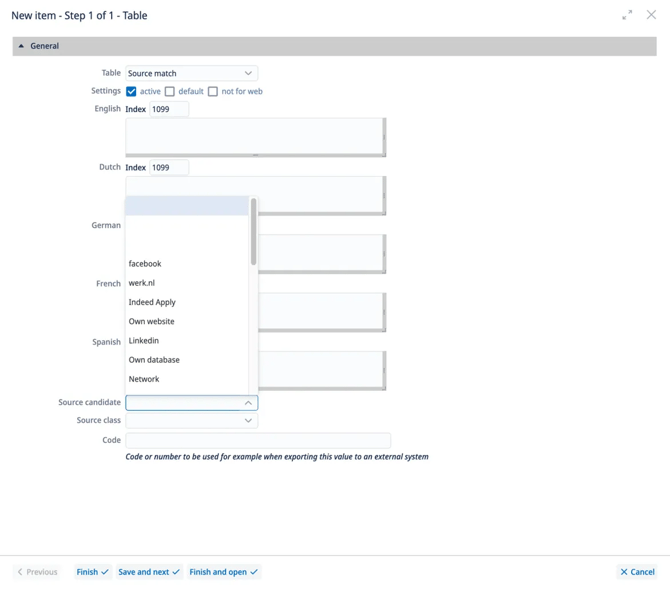This screenshot has height=592, width=670.
Task: Open the Table dropdown
Action: [191, 73]
